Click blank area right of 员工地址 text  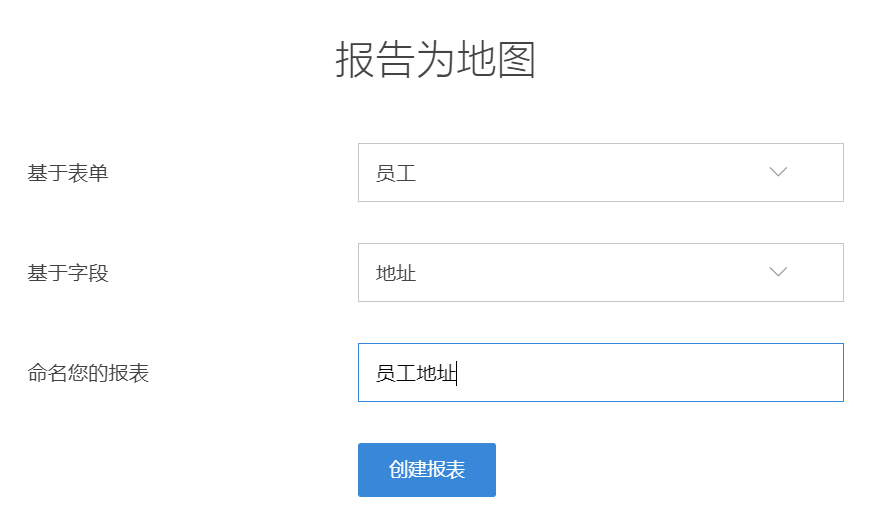650,373
